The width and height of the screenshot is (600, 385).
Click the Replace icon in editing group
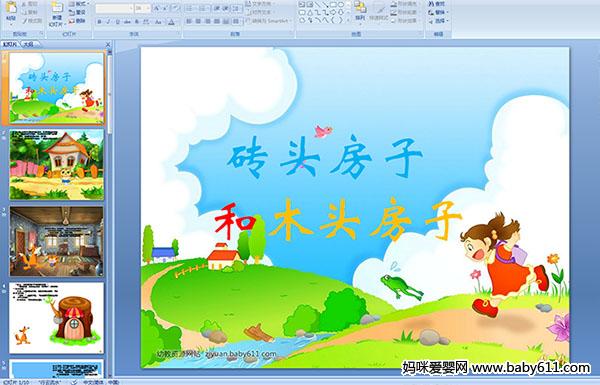point(439,12)
